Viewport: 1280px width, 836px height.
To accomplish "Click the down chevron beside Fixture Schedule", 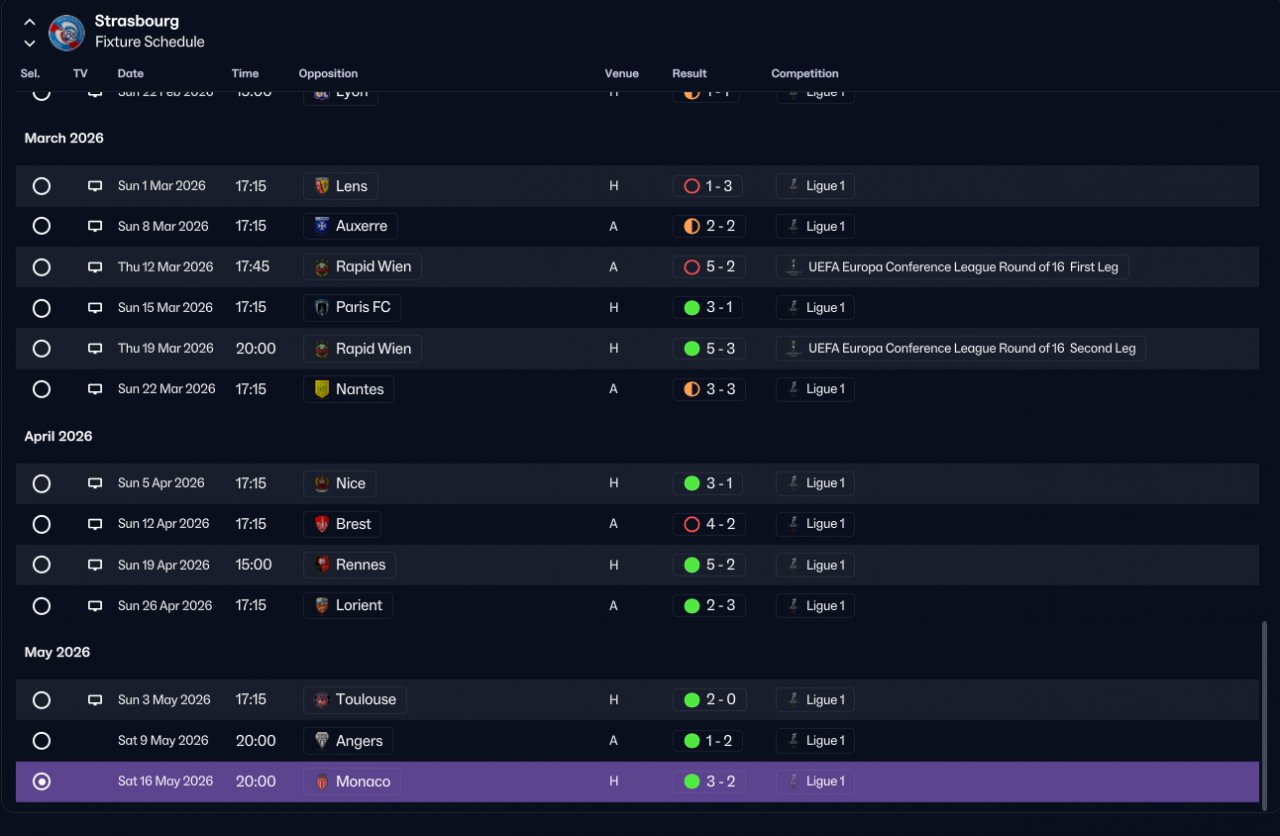I will 29,43.
